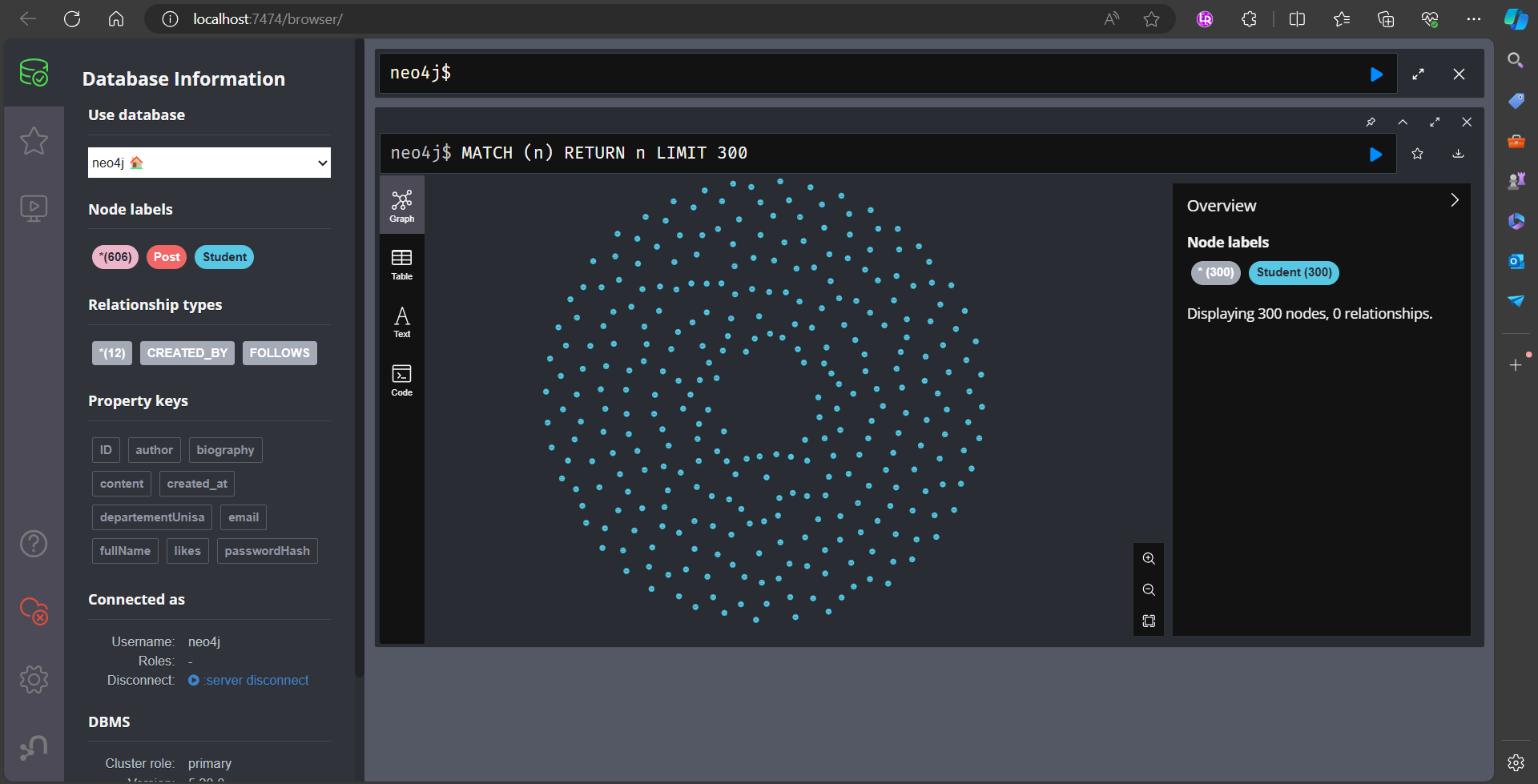
Task: Open Browser Settings gear in the sidebar
Action: [34, 680]
